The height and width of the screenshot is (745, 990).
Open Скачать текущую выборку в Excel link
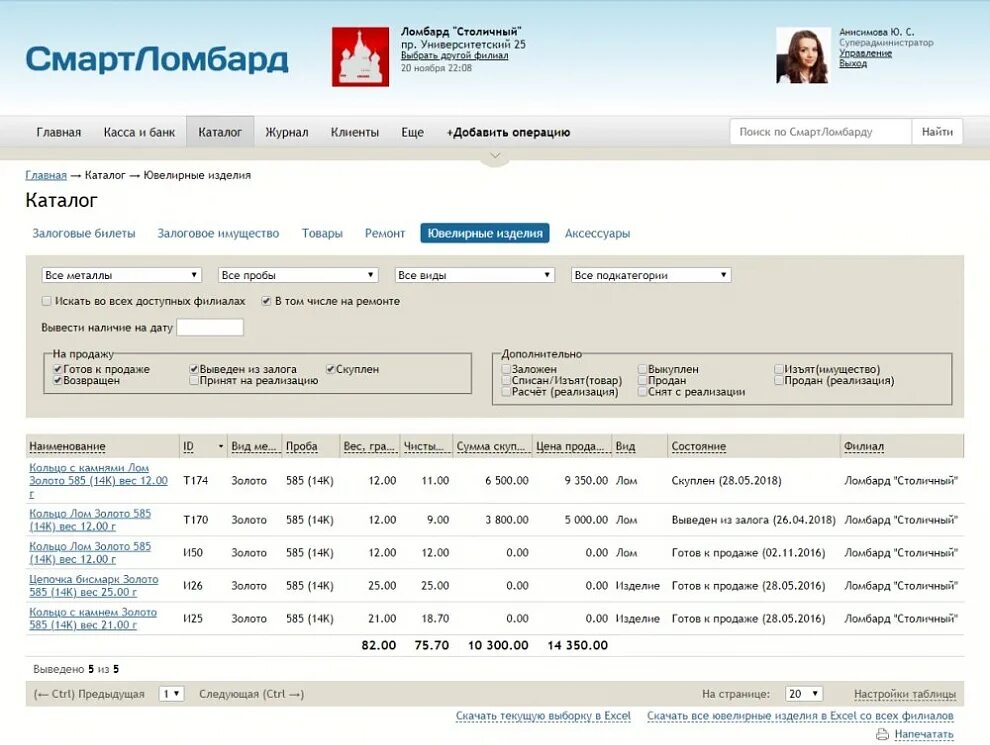[543, 716]
